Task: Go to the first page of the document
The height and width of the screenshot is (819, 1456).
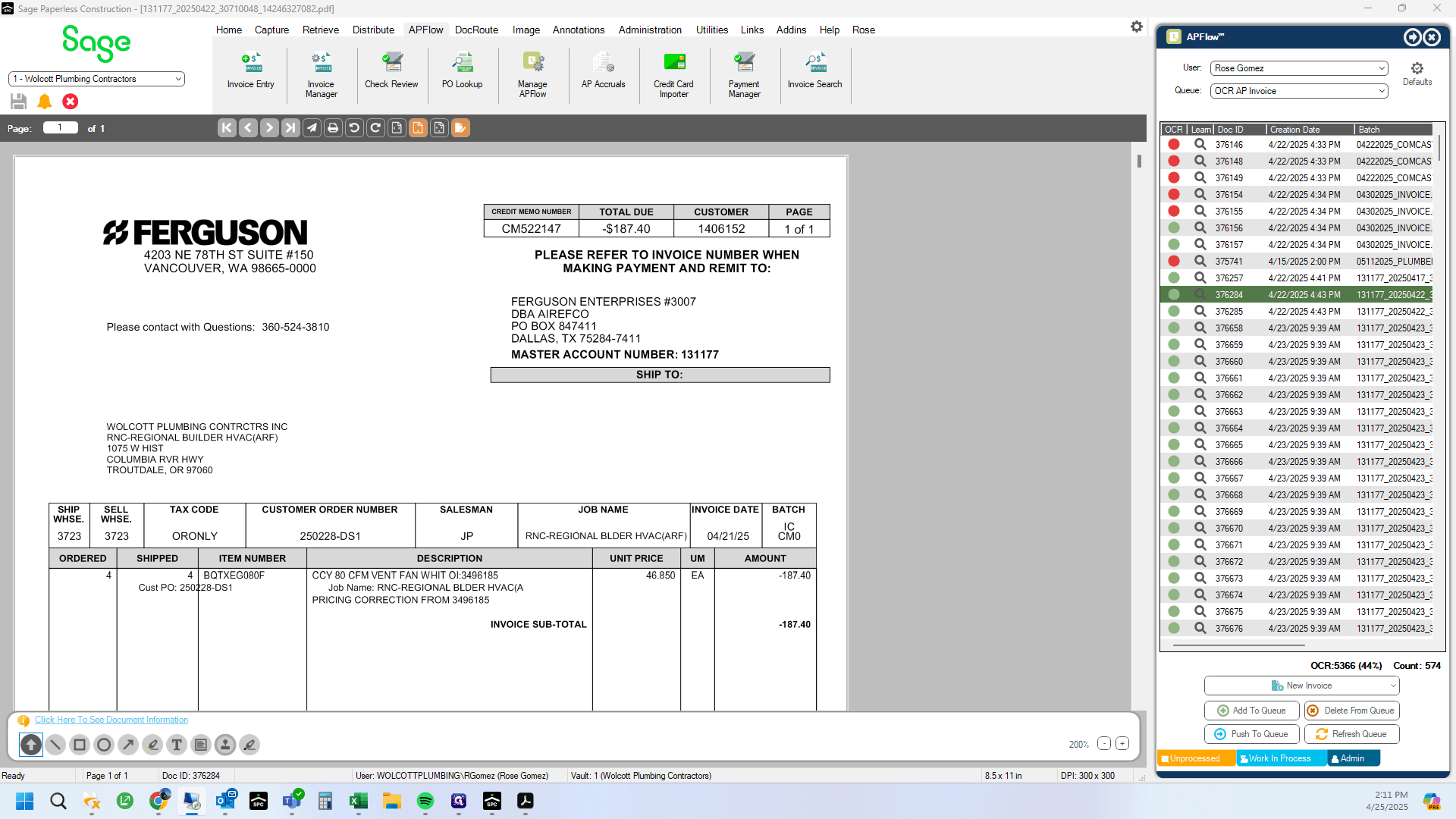Action: [227, 127]
